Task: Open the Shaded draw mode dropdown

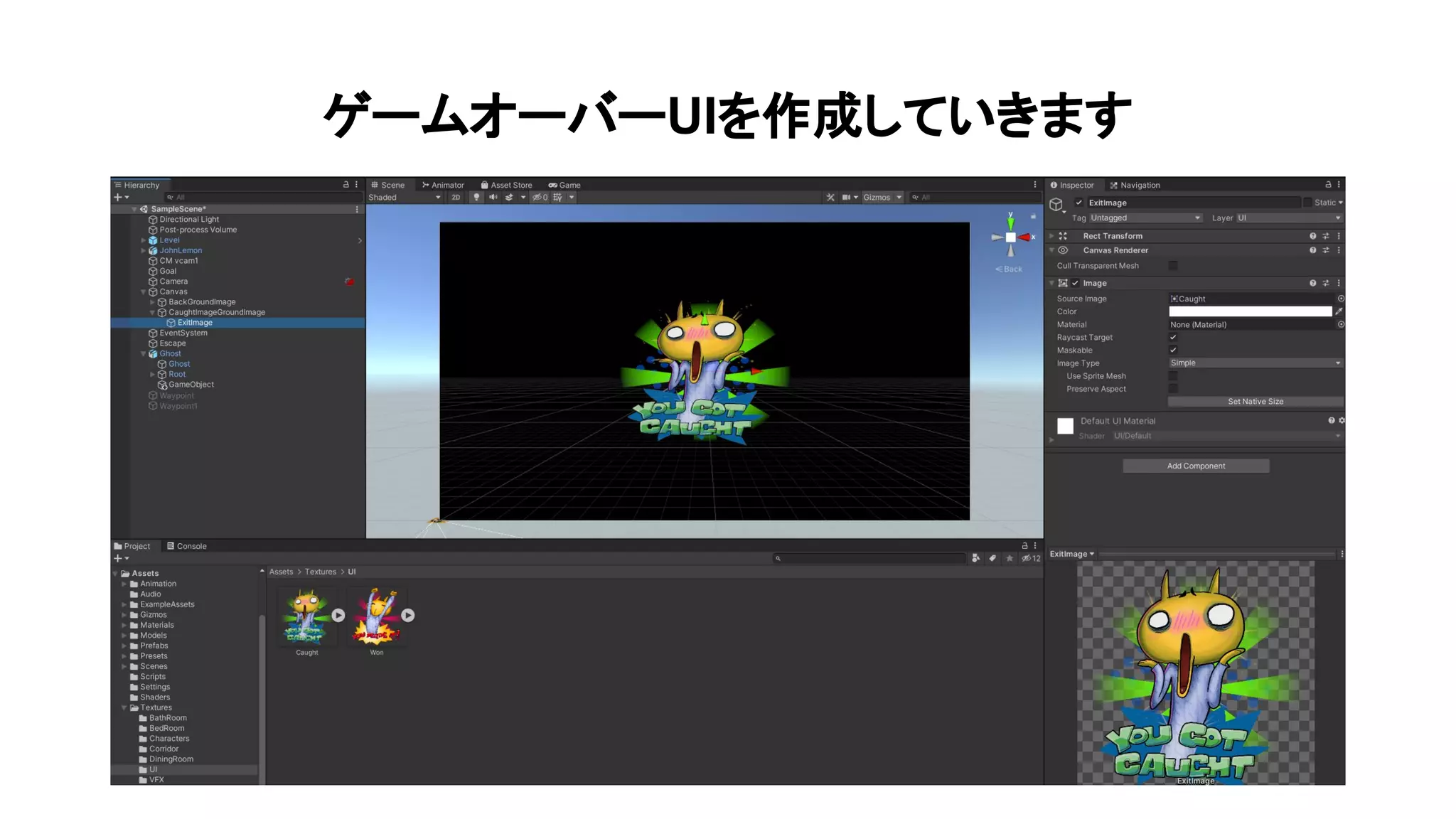Action: tap(405, 198)
